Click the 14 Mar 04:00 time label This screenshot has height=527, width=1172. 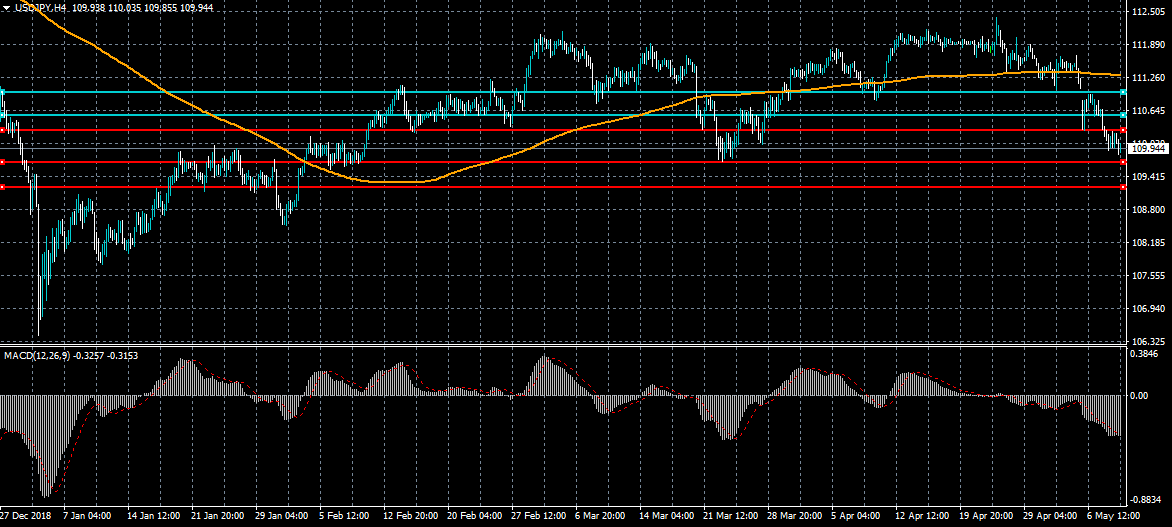coord(665,516)
